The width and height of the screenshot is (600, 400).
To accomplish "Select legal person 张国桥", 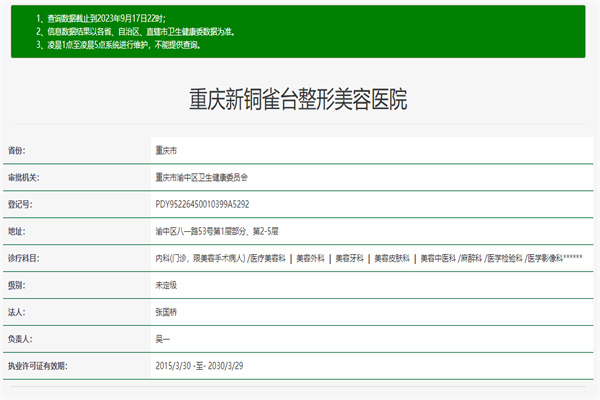I will (166, 312).
